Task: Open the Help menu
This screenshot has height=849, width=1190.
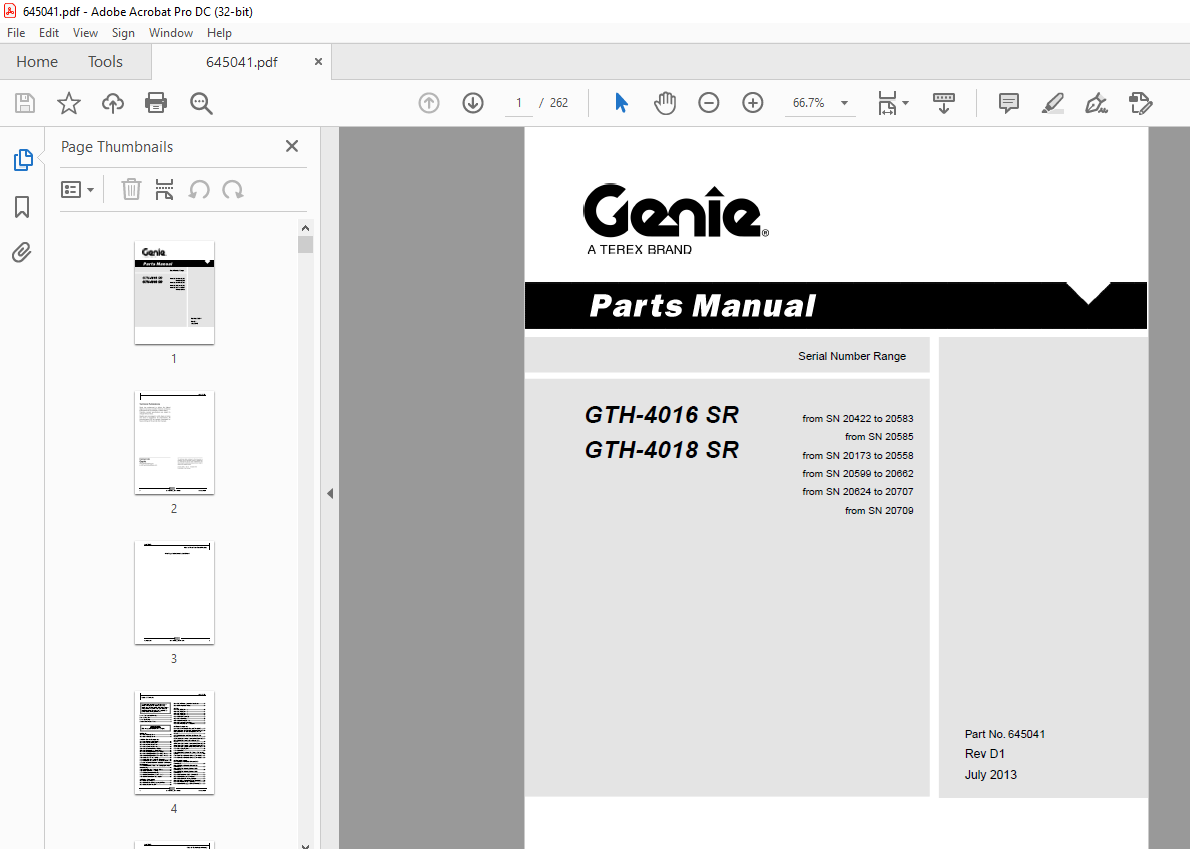Action: (219, 33)
